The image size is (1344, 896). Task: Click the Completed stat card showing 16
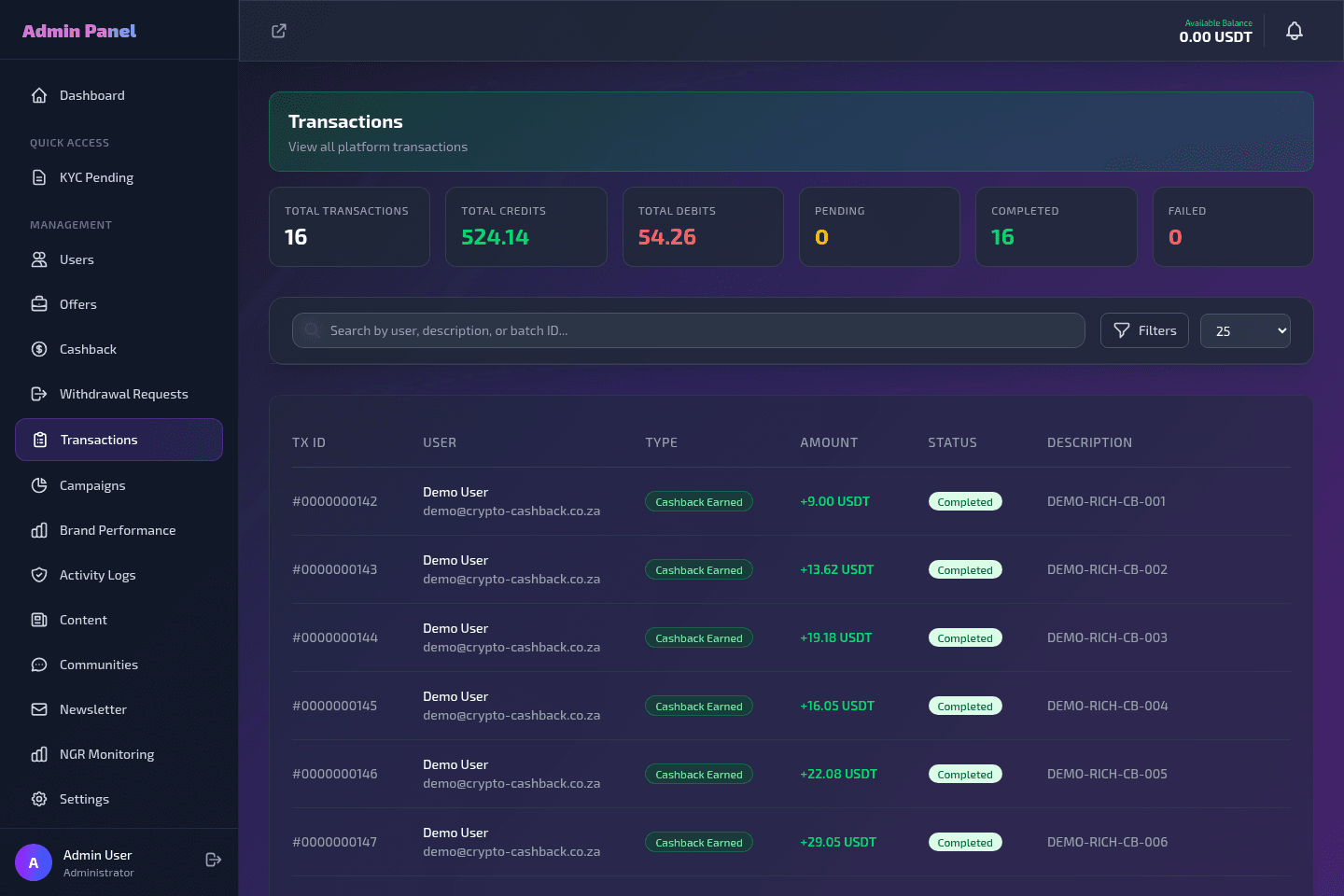tap(1057, 227)
